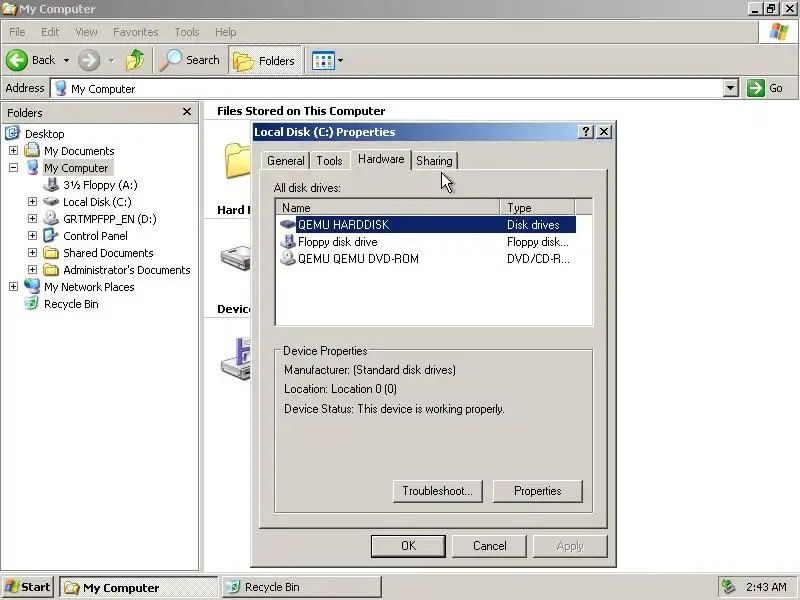Select QEMU QEMU DVD-ROM row

pos(427,259)
